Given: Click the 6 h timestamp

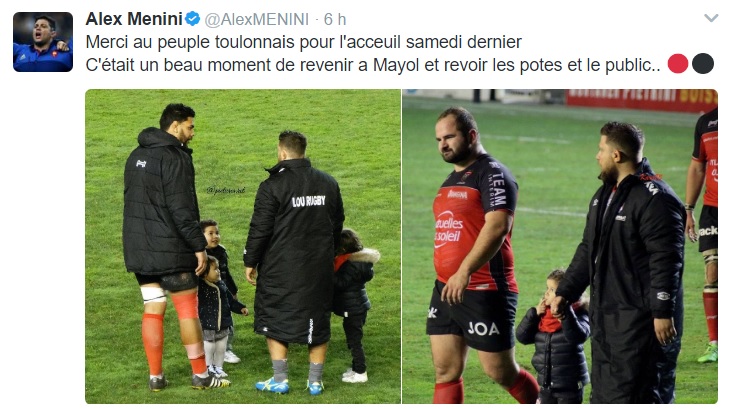Looking at the screenshot, I should (x=335, y=19).
